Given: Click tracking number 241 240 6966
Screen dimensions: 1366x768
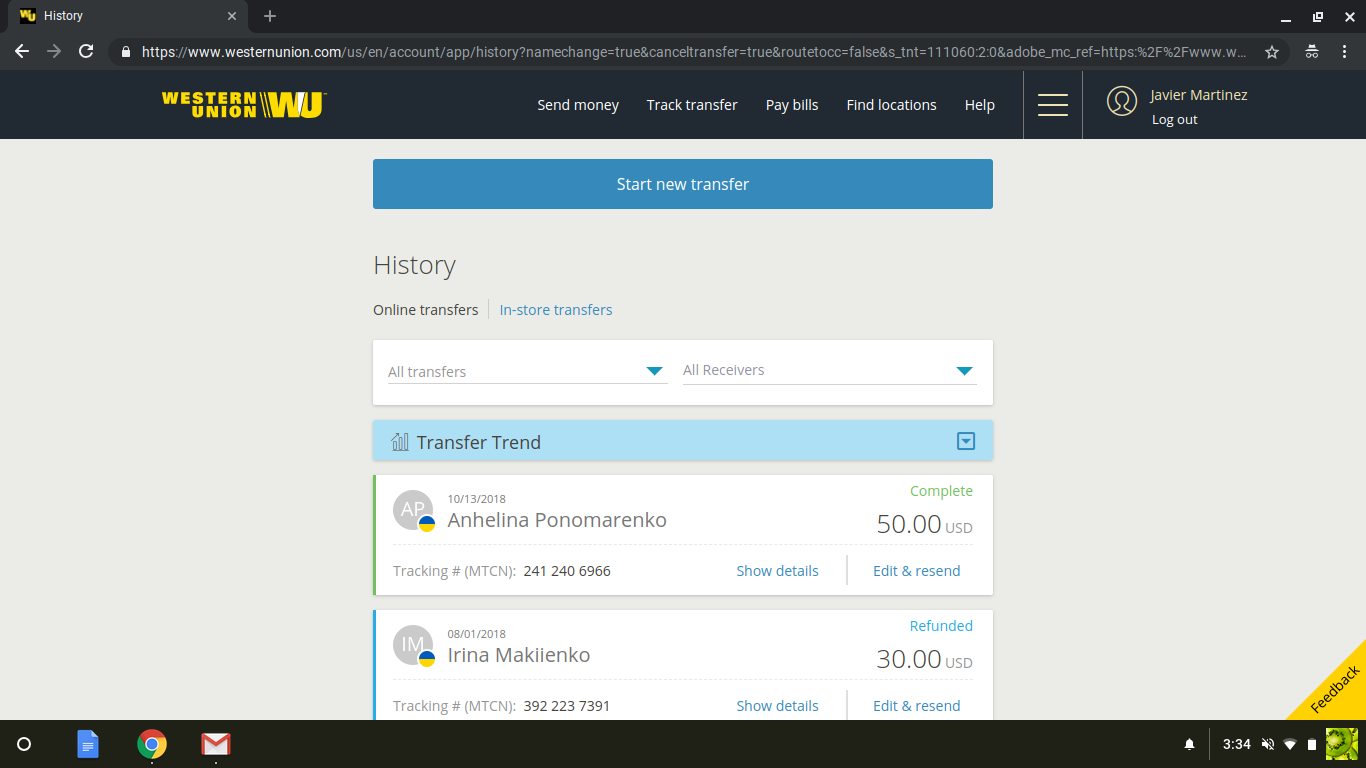Looking at the screenshot, I should point(567,571).
